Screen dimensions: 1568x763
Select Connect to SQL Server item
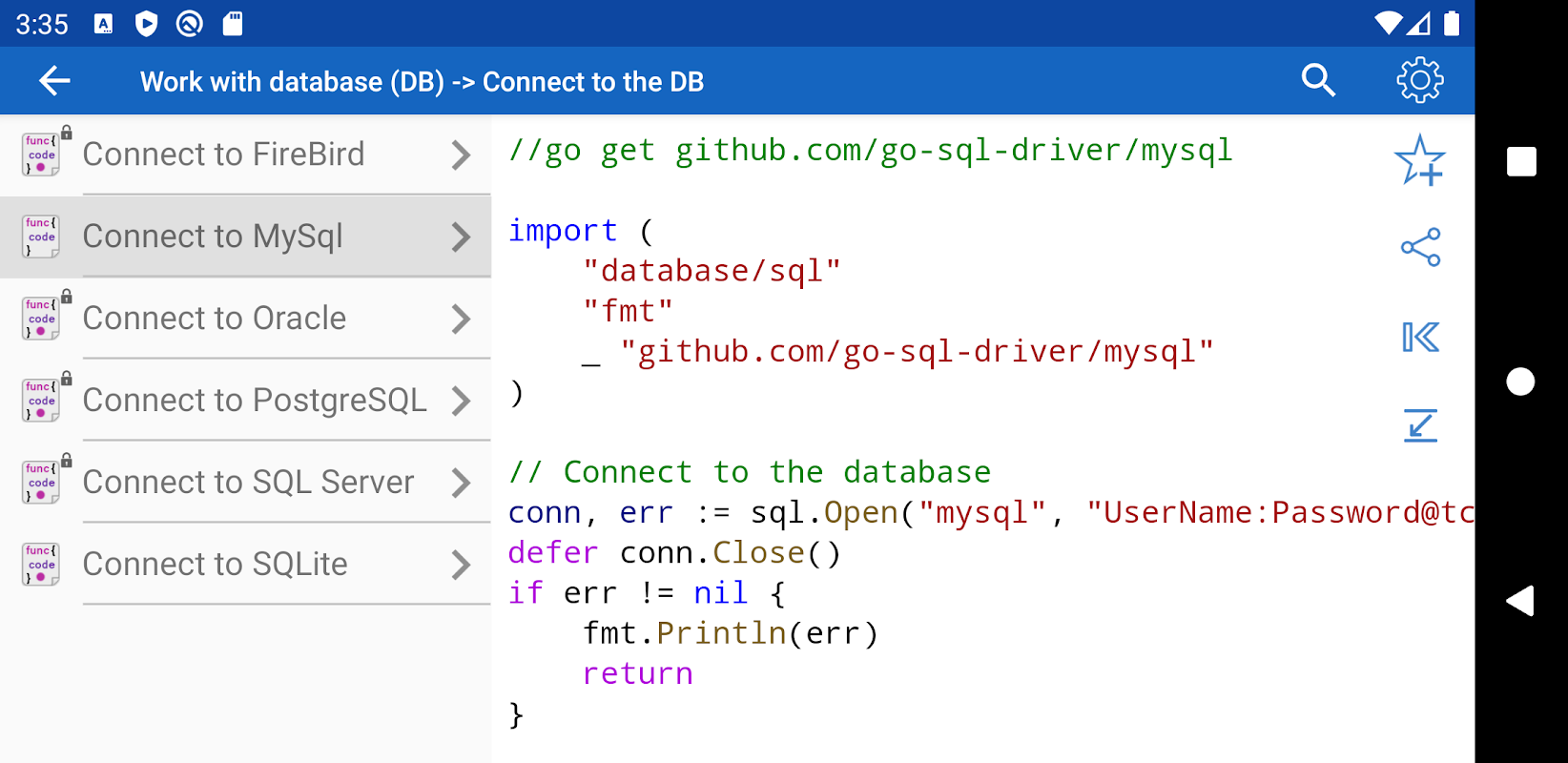click(x=245, y=483)
